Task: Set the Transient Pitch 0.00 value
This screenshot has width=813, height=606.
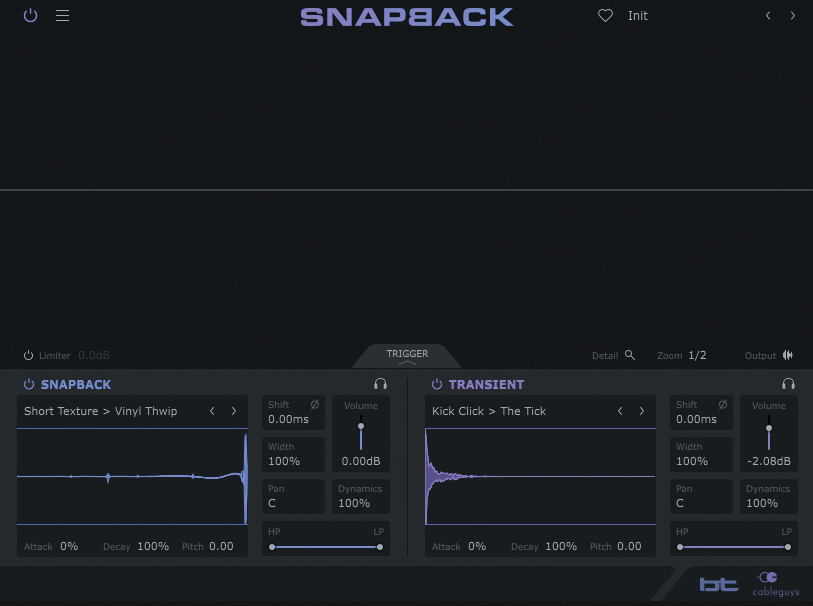Action: click(x=629, y=546)
